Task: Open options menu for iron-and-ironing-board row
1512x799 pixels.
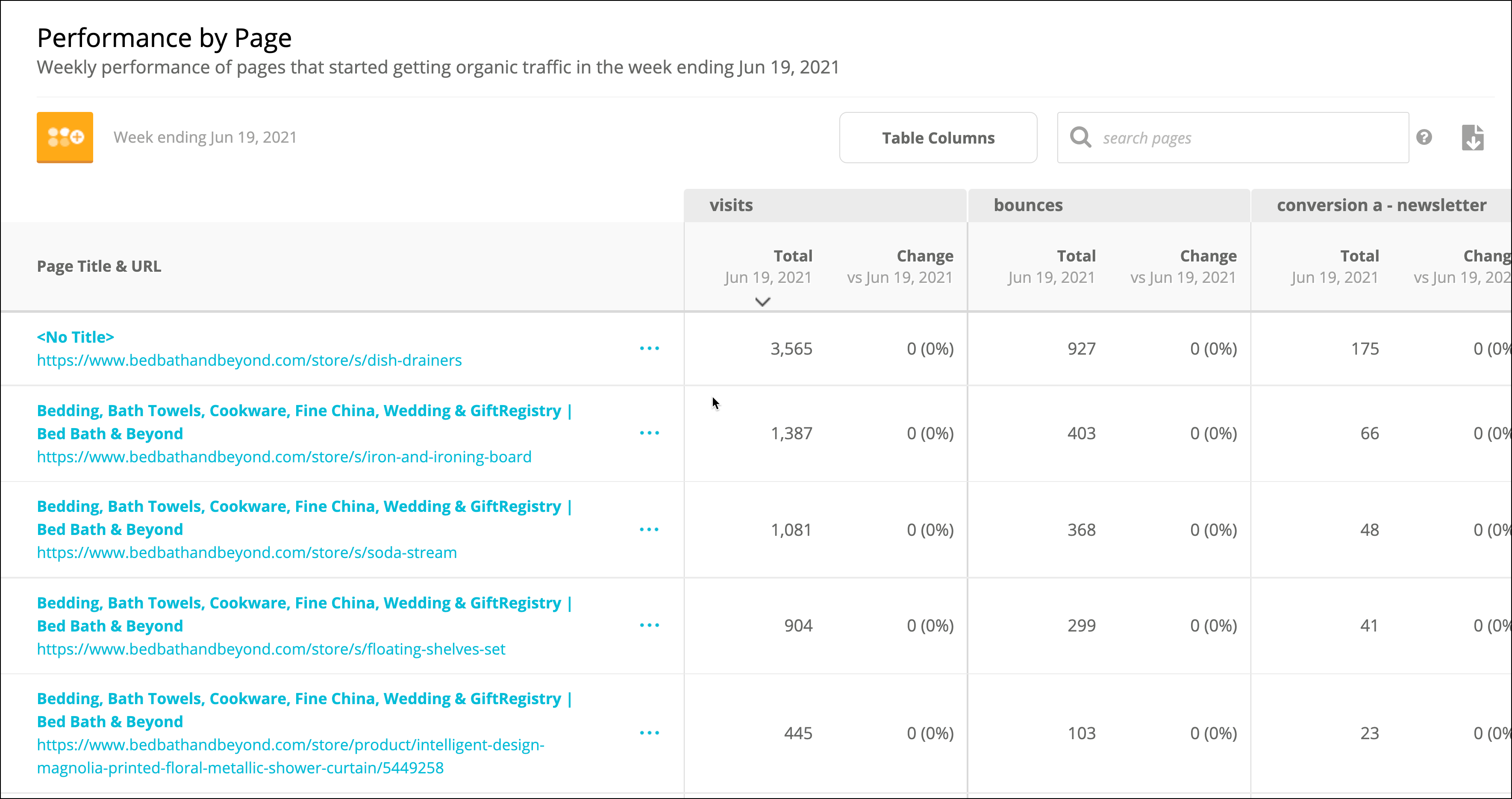Action: (x=649, y=433)
